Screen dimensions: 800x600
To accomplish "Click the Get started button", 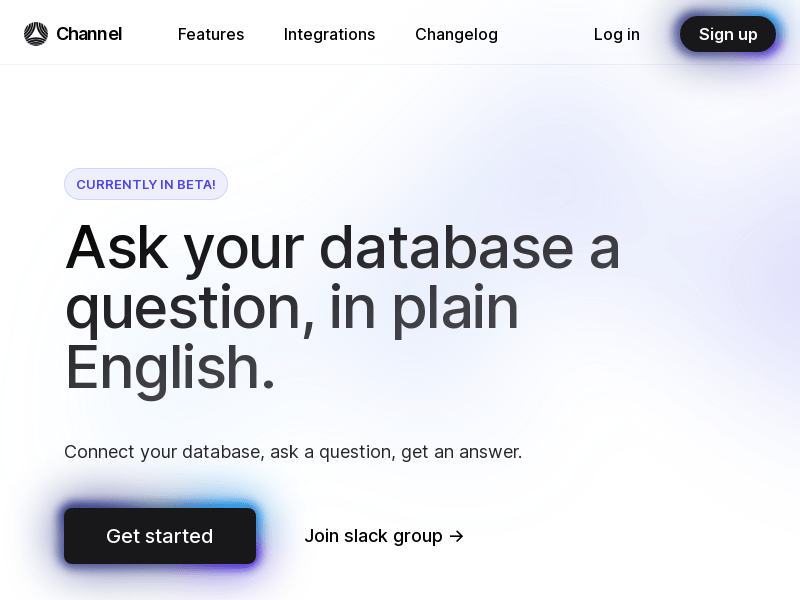I will click(x=160, y=536).
